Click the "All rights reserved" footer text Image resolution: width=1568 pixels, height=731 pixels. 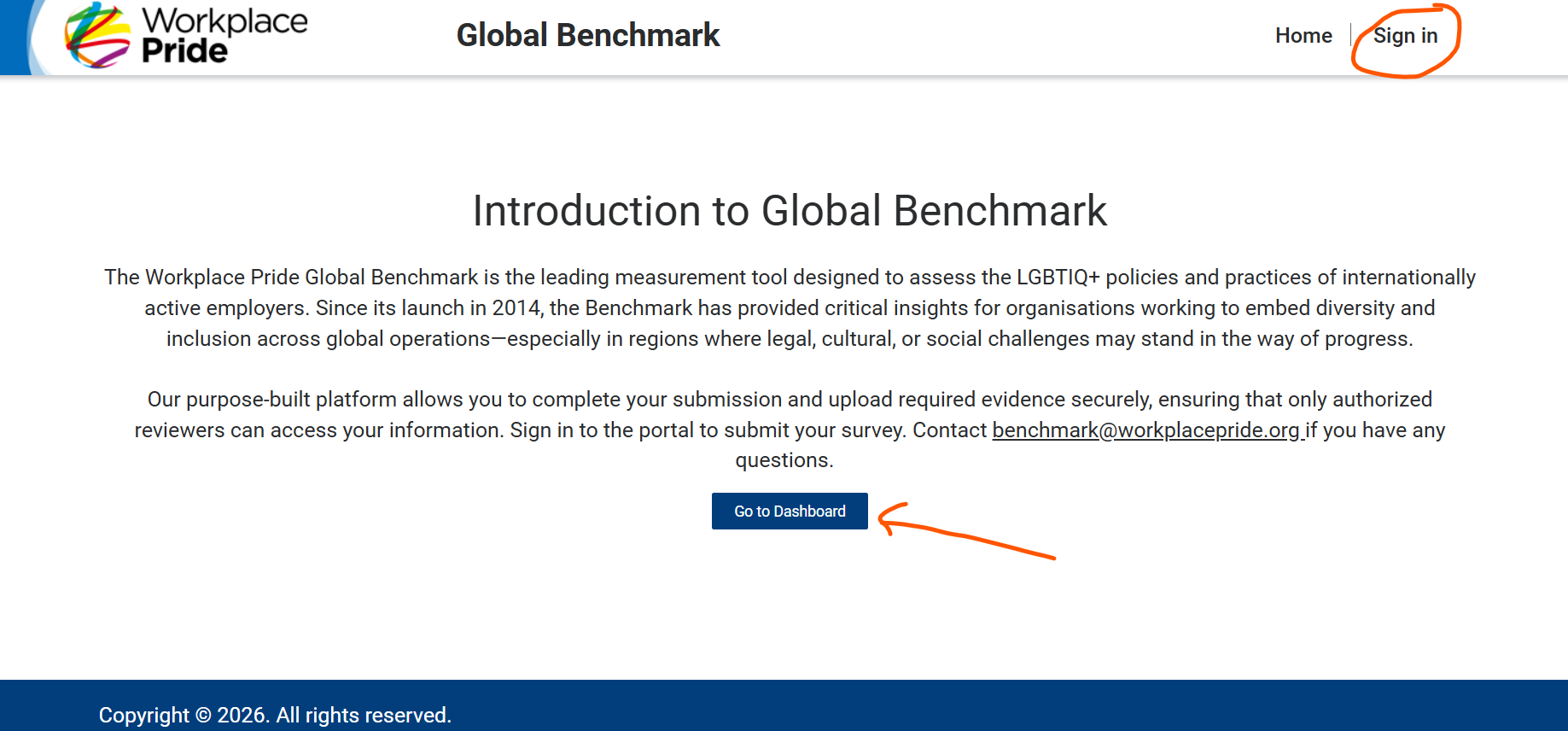[364, 716]
